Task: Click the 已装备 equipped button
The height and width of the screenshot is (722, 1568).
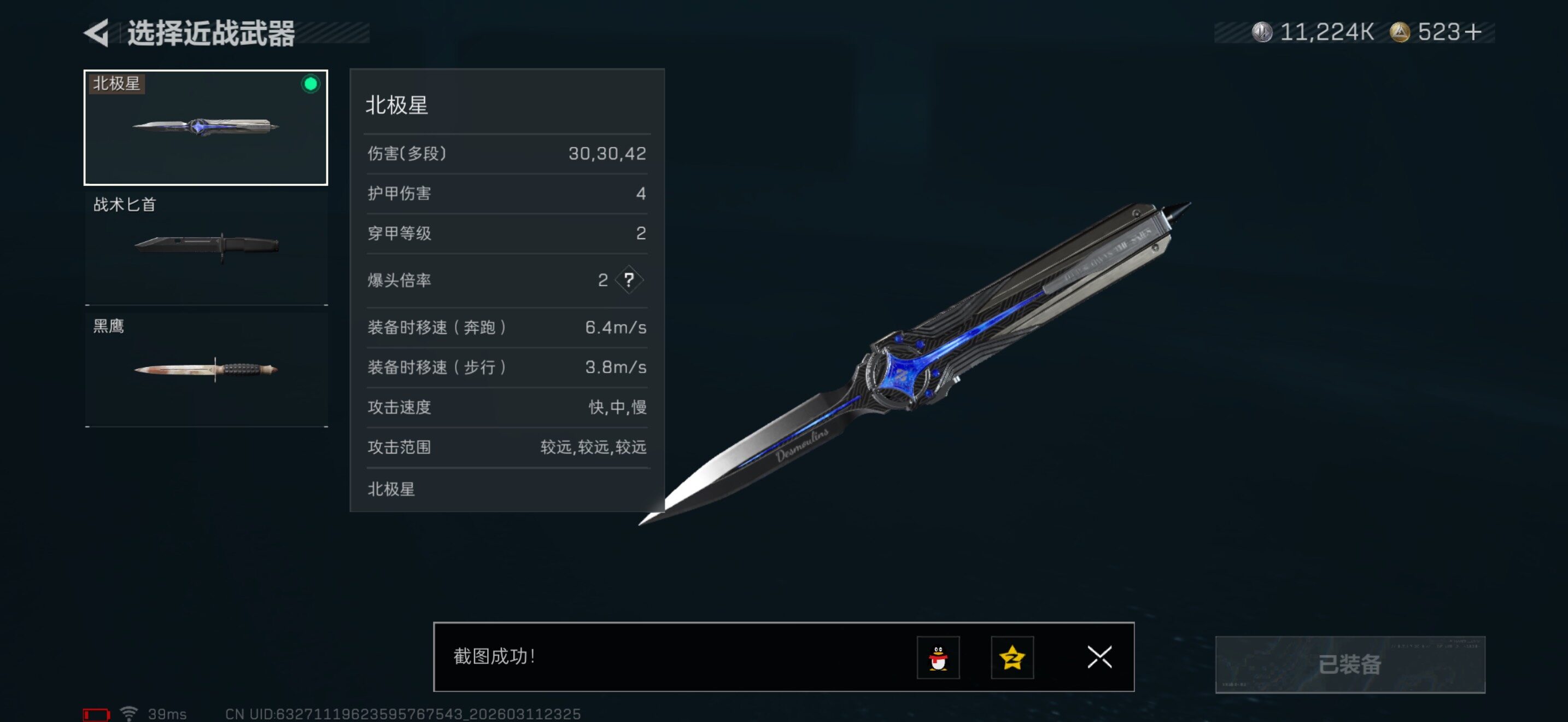Action: (x=1349, y=664)
